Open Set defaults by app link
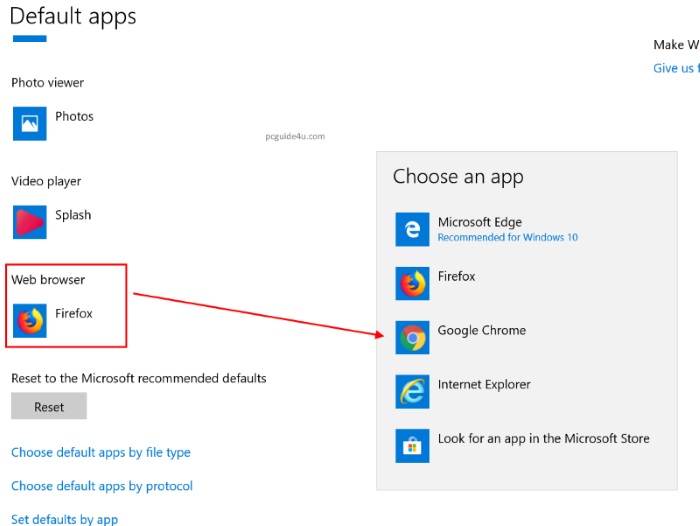700x526 pixels. 64,519
